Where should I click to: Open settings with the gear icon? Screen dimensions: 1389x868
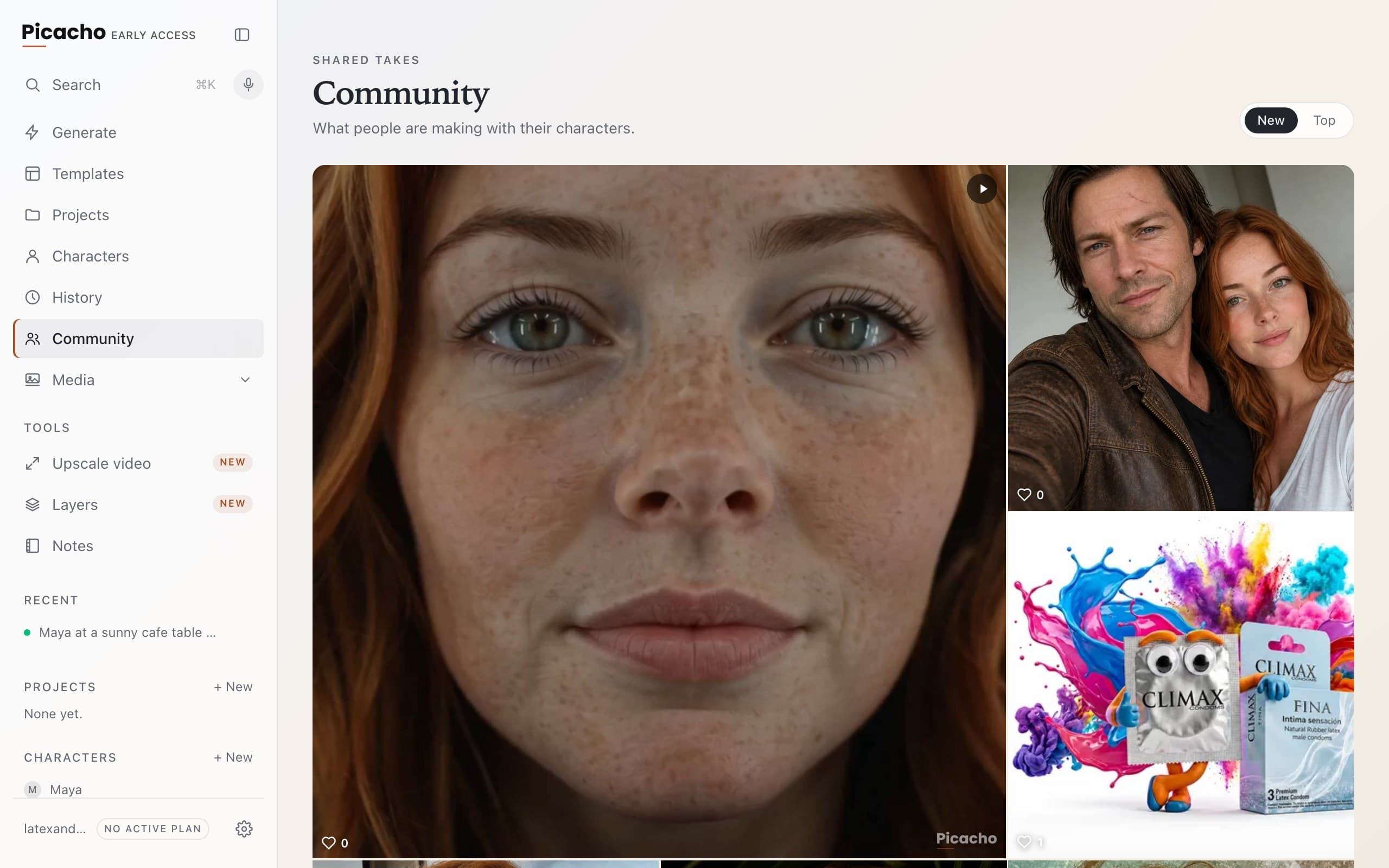[244, 828]
